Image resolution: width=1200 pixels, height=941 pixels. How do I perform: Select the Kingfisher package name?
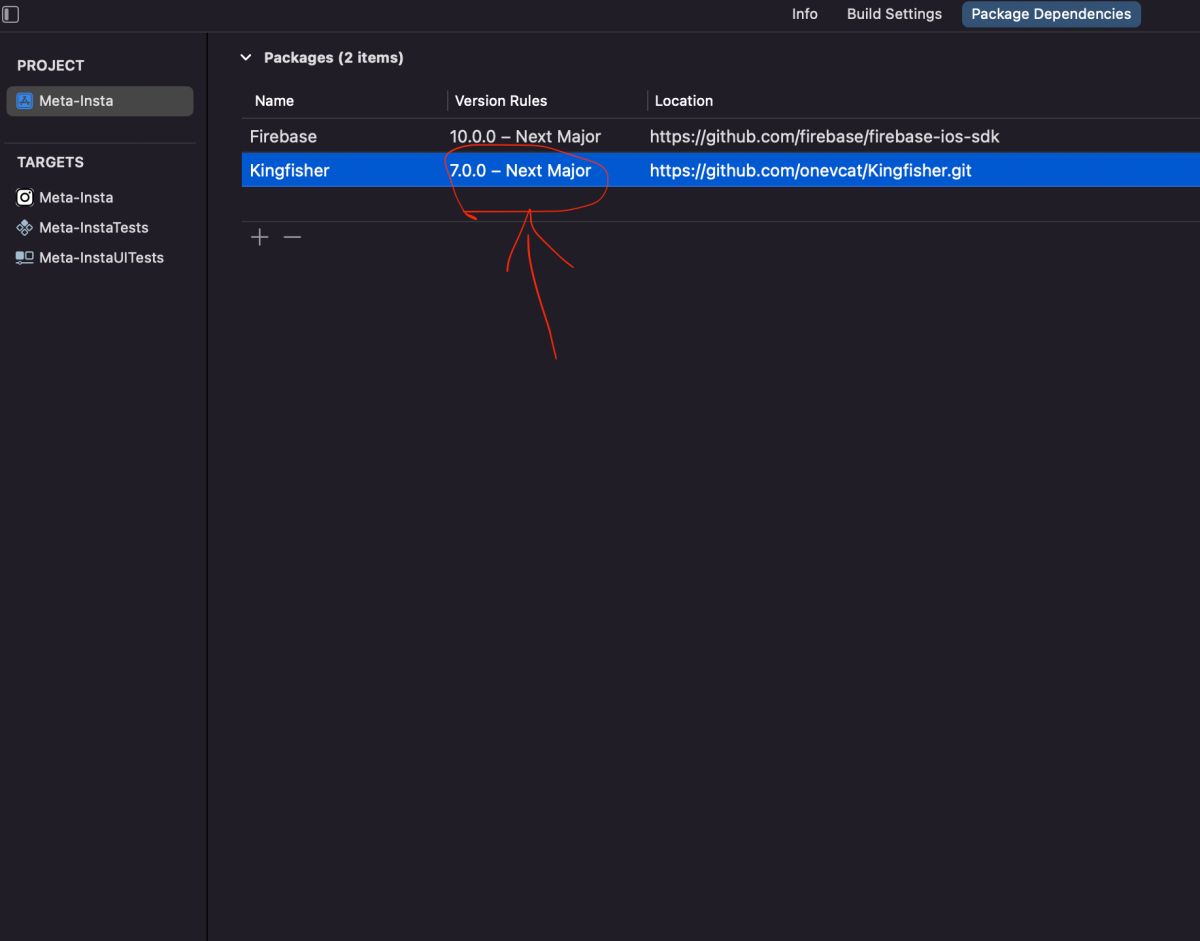coord(289,171)
